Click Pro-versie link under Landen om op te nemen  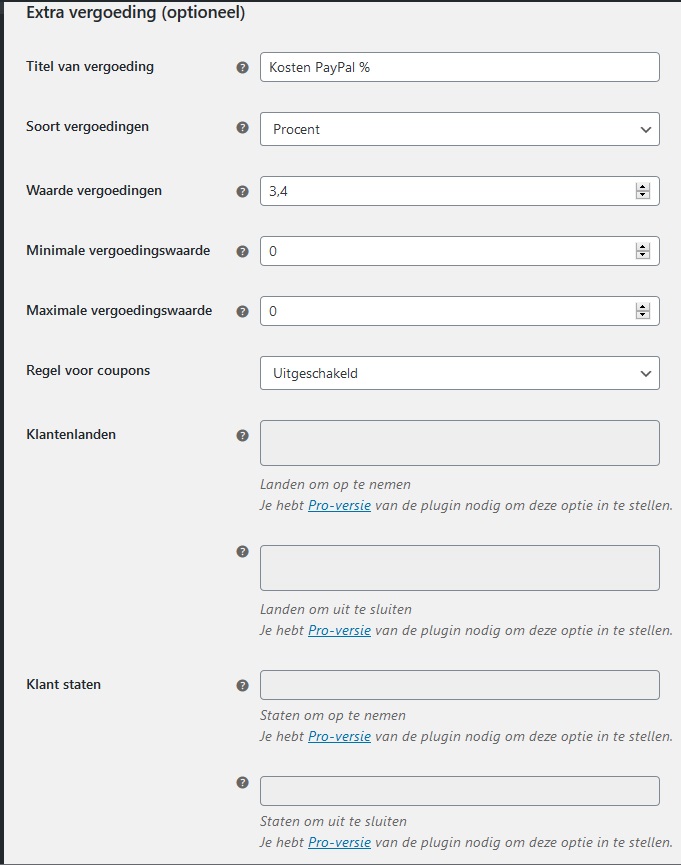[339, 505]
